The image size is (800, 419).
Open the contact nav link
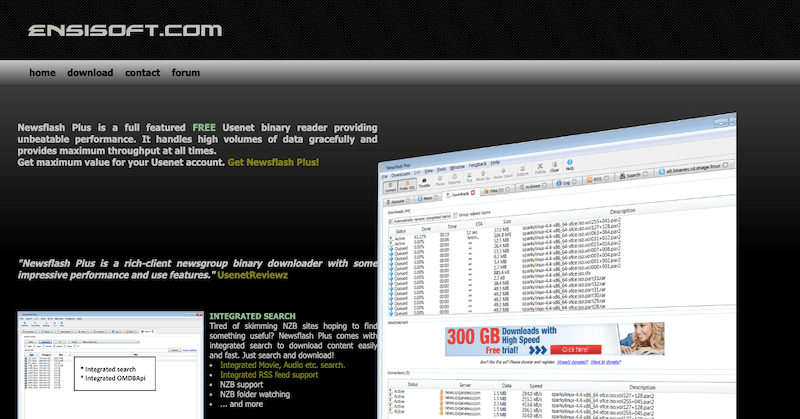(x=142, y=73)
